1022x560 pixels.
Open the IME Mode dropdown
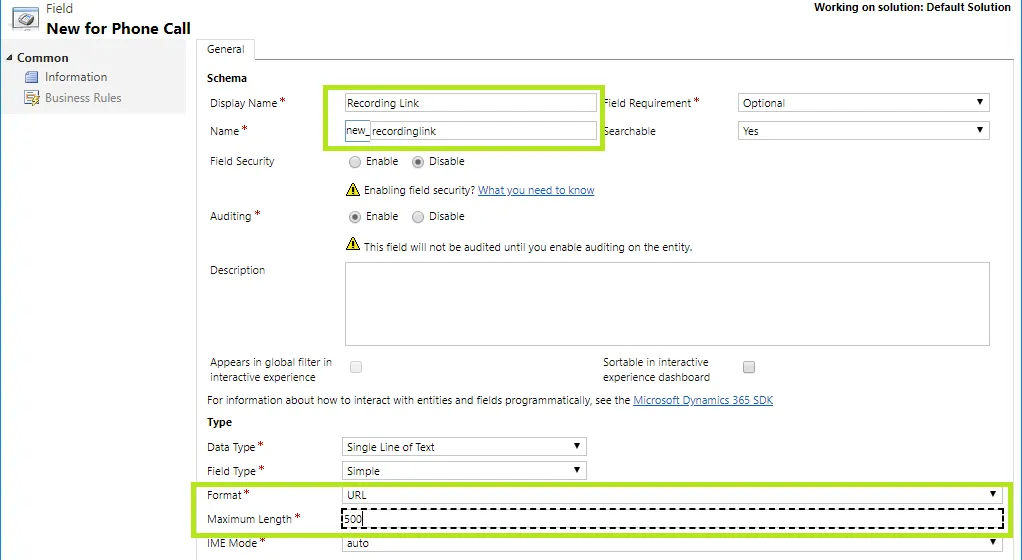click(672, 543)
